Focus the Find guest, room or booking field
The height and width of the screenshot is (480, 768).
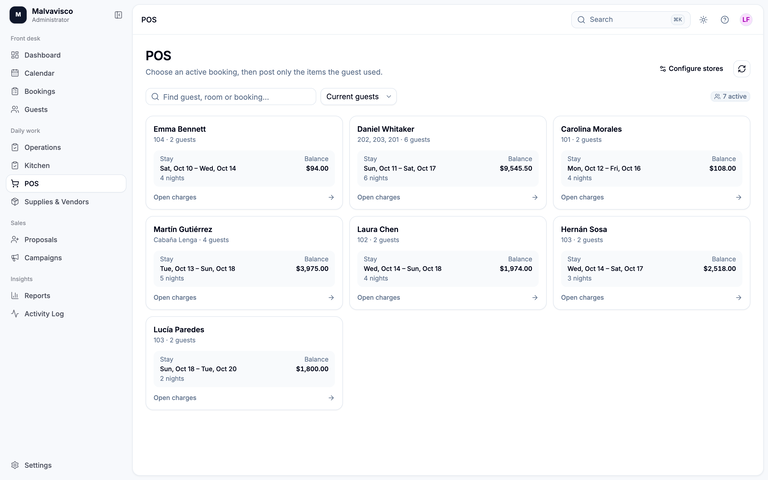pos(231,96)
